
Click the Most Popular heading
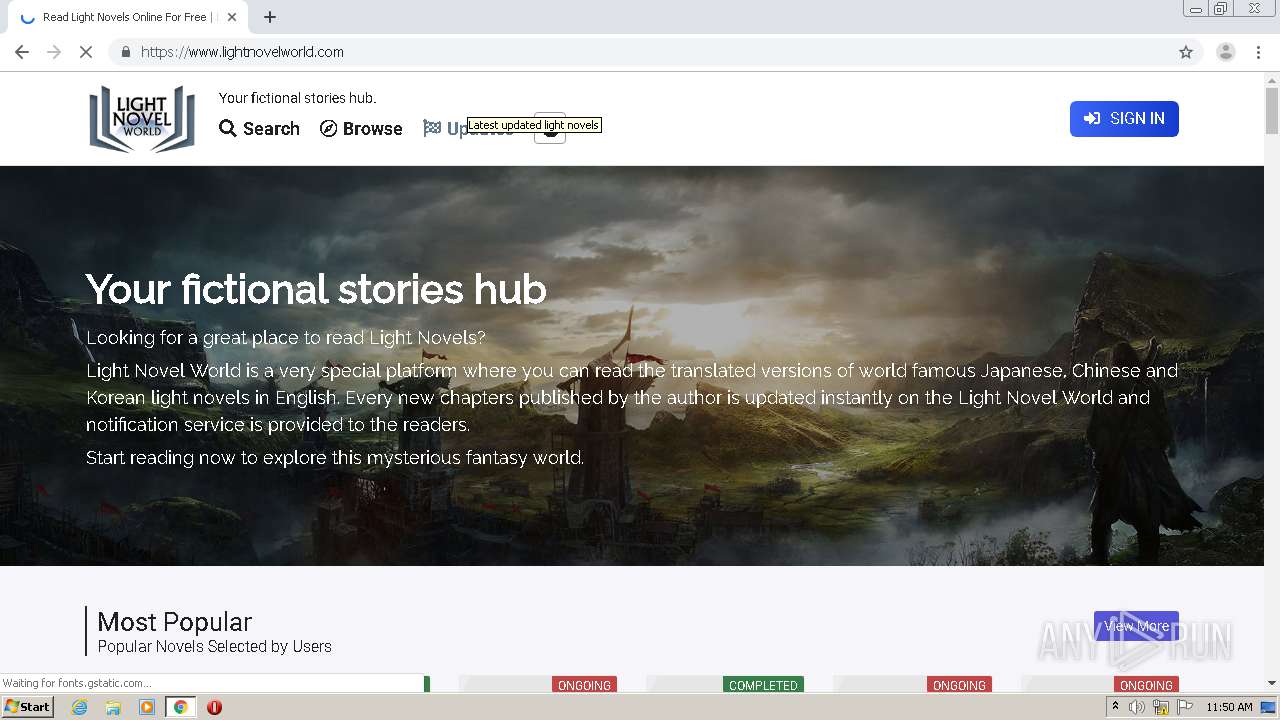174,621
